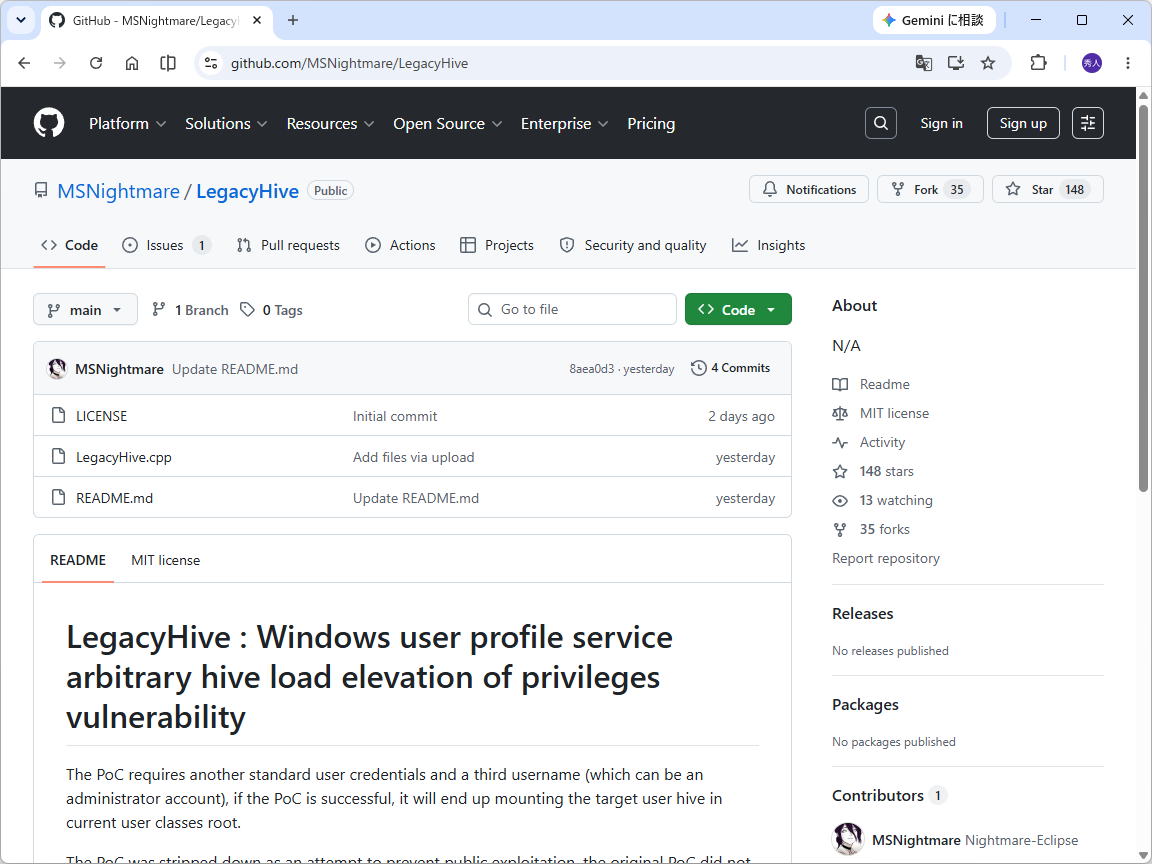Open MIT license link in About sidebar

click(x=880, y=414)
